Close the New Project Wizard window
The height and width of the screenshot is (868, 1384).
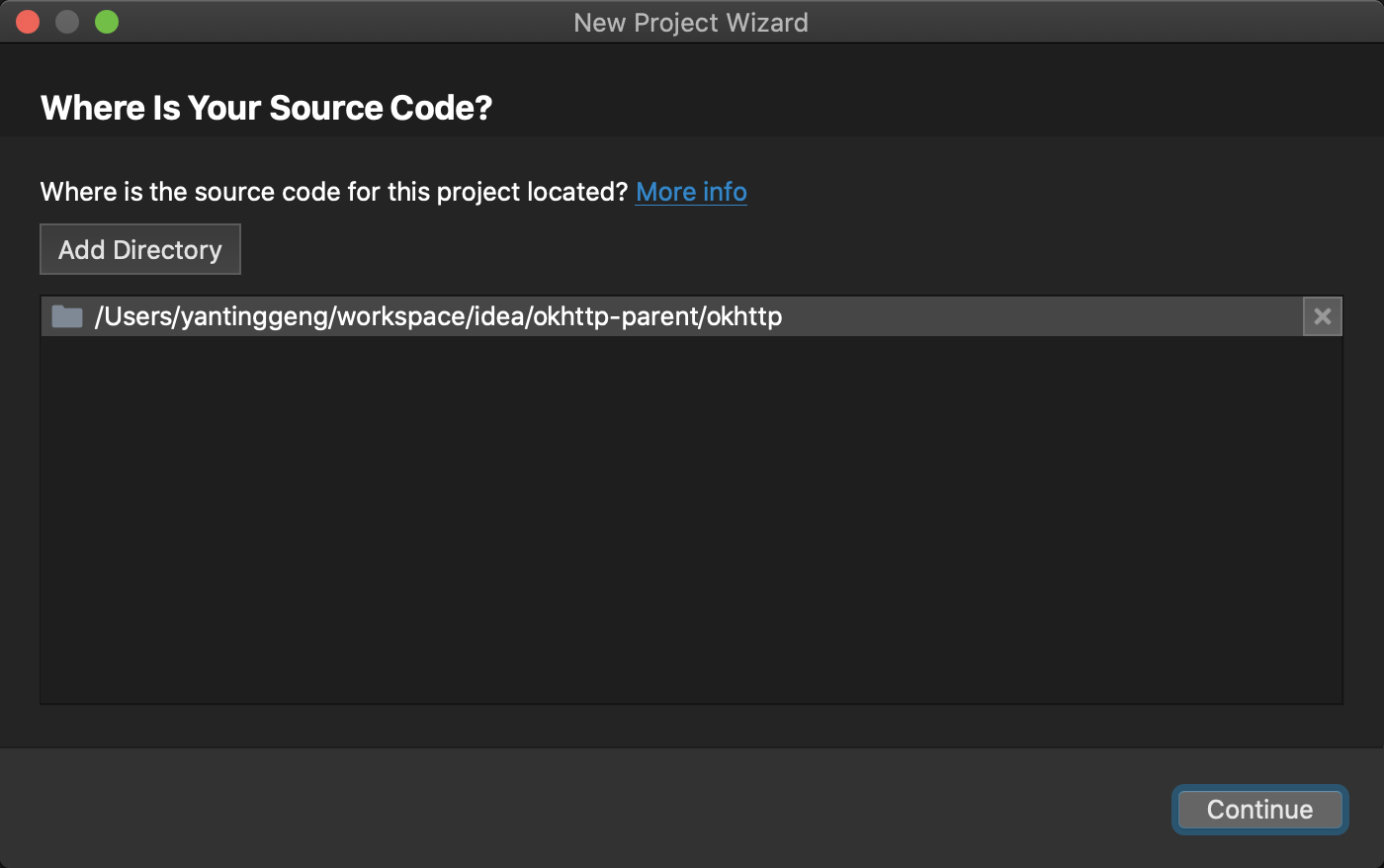[28, 22]
